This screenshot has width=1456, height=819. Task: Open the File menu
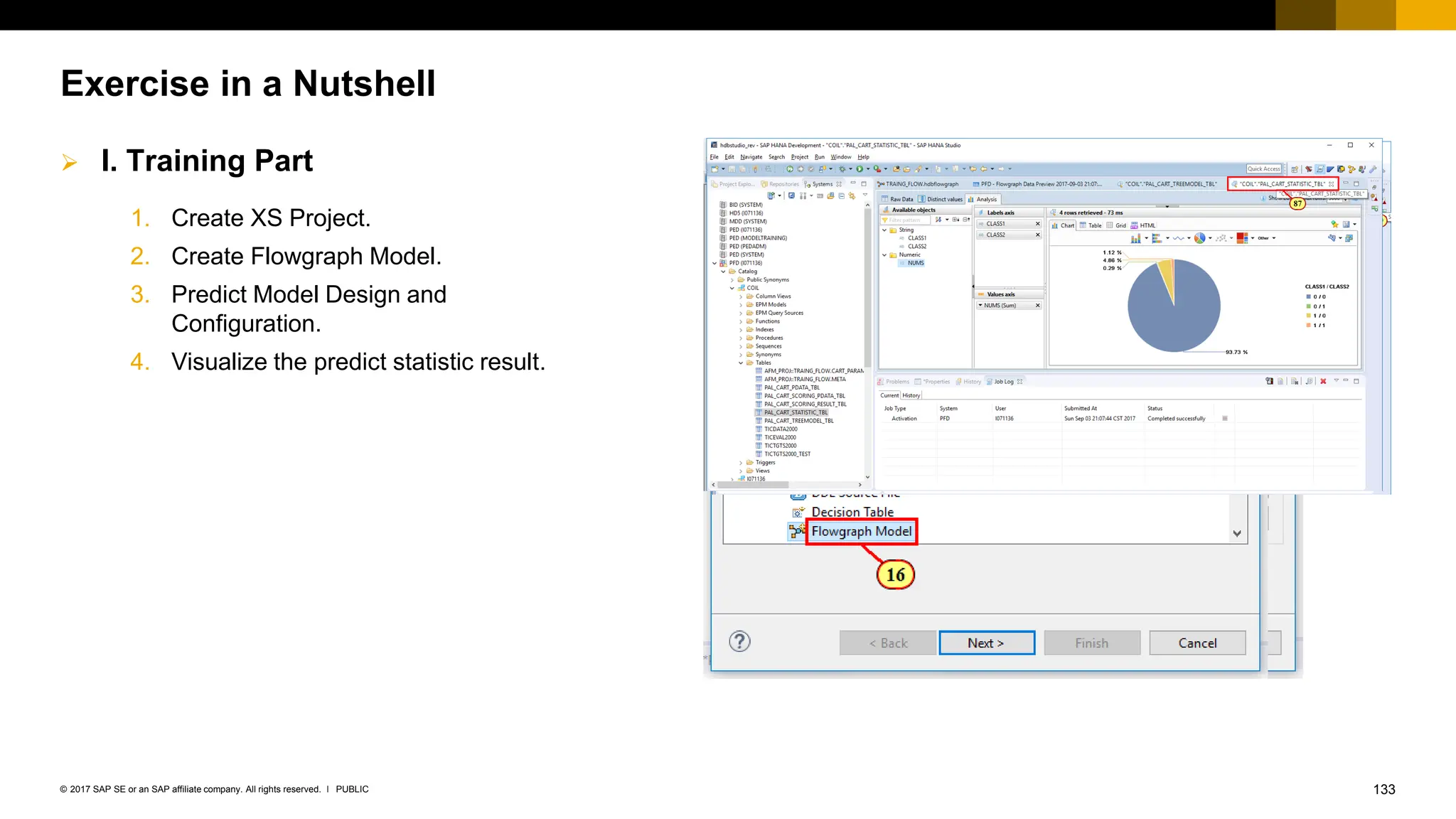click(x=714, y=157)
